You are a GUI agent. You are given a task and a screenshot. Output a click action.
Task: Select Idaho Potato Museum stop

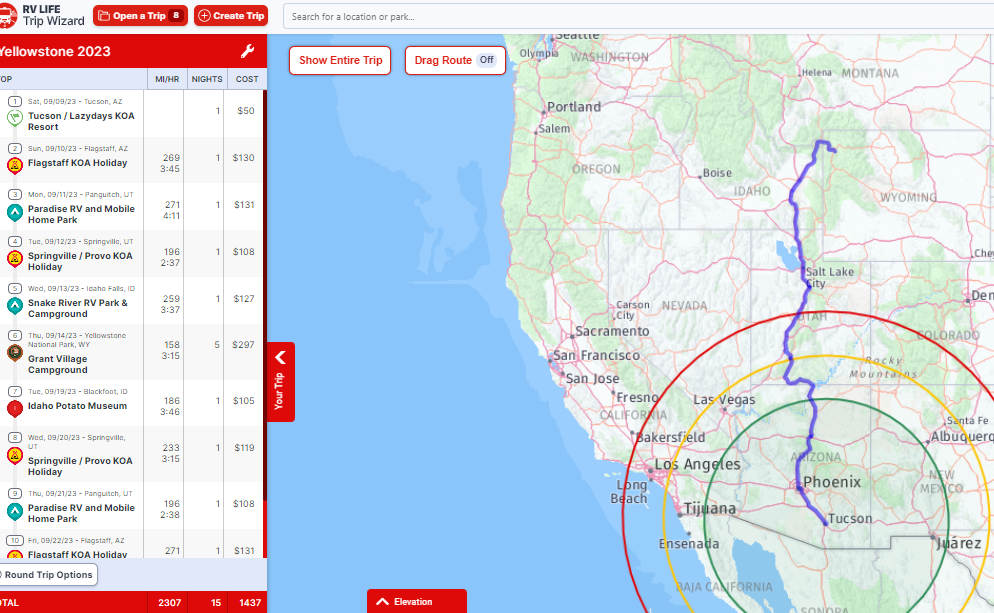pyautogui.click(x=77, y=406)
